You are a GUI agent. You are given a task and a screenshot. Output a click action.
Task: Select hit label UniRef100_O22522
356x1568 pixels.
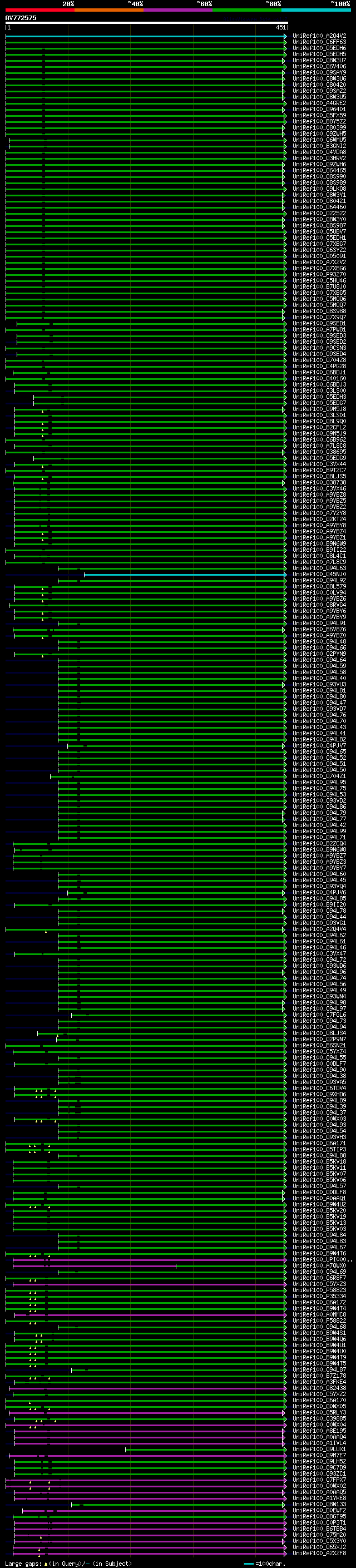319,214
